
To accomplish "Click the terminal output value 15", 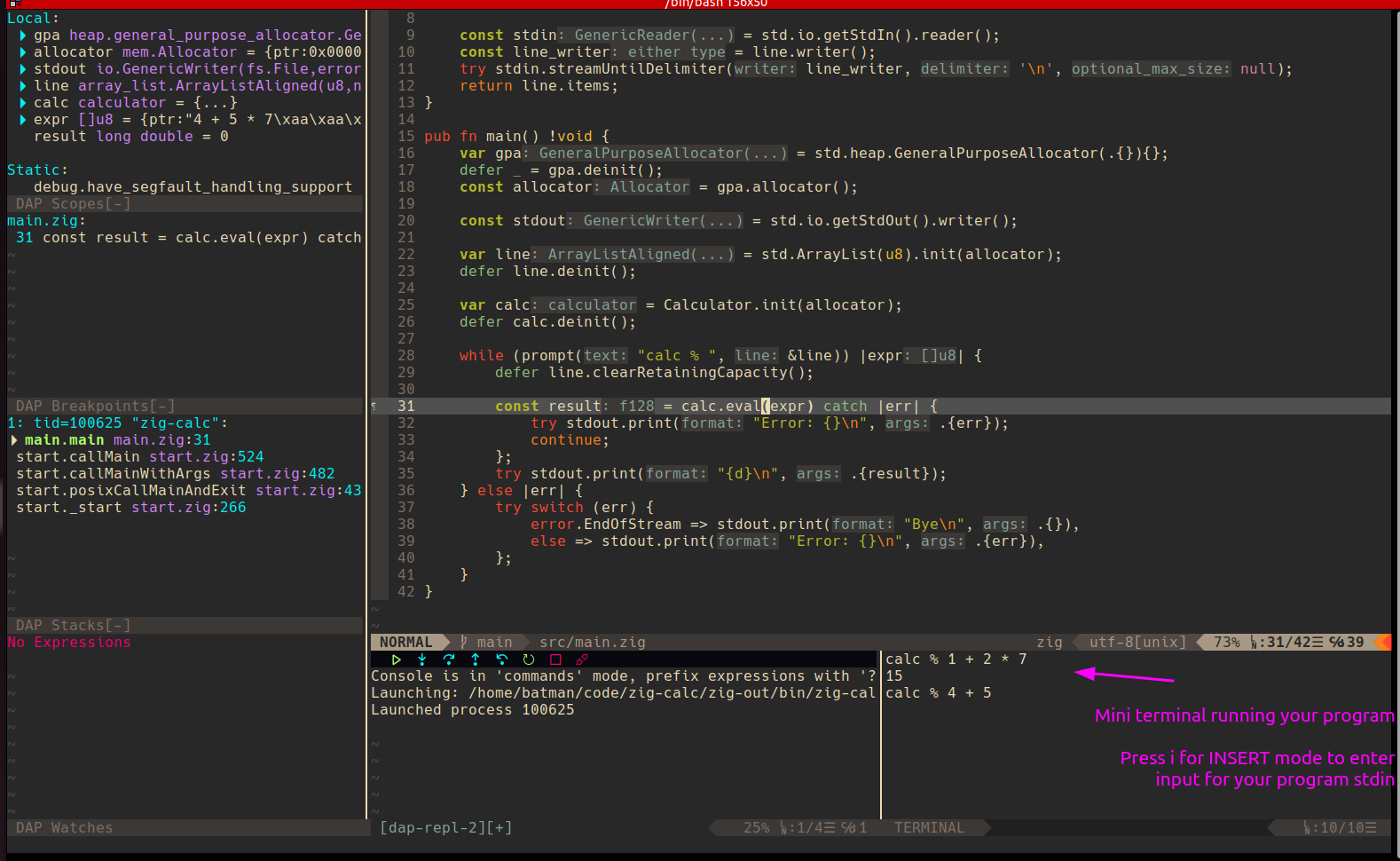I will (x=893, y=676).
